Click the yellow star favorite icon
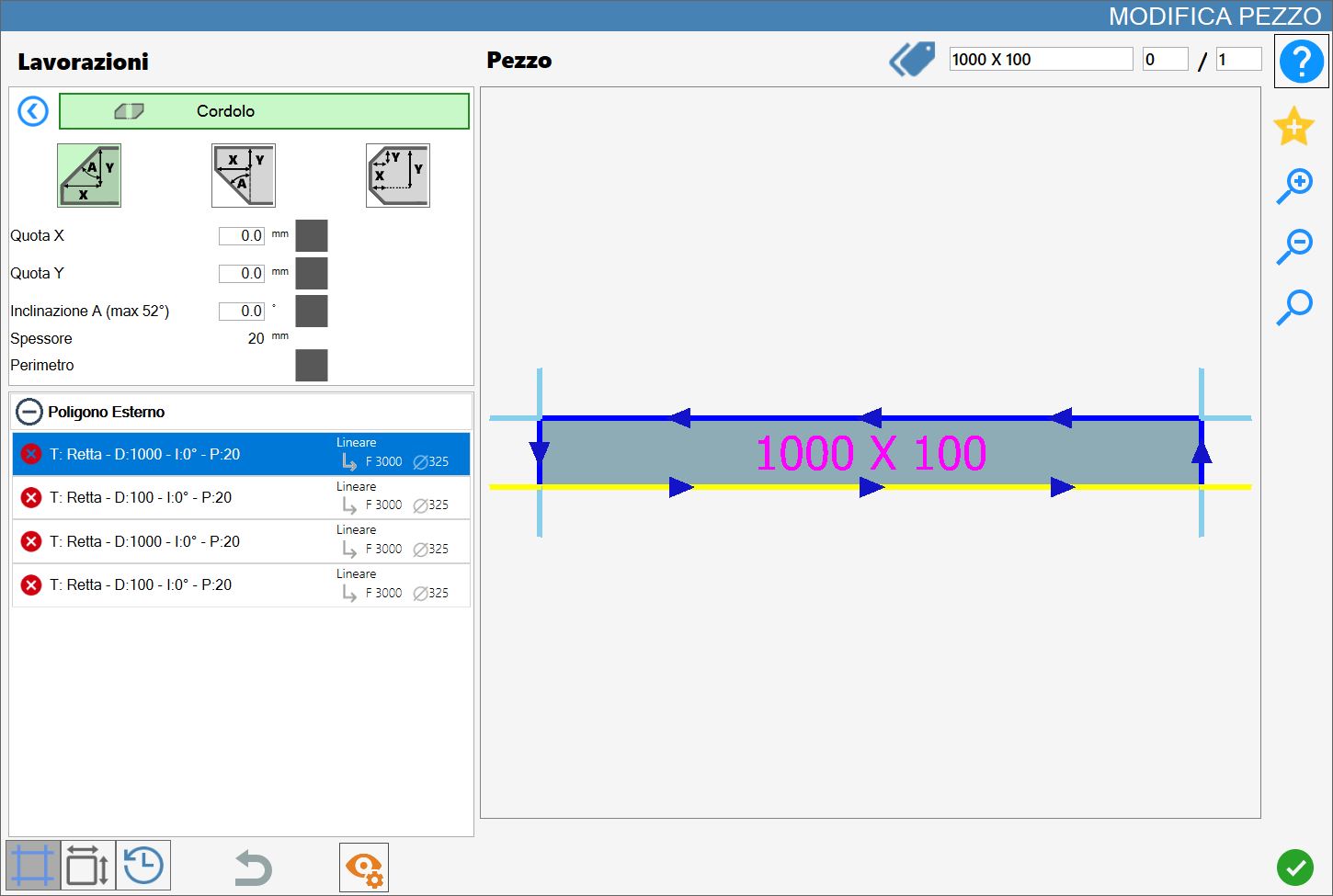 click(1293, 127)
